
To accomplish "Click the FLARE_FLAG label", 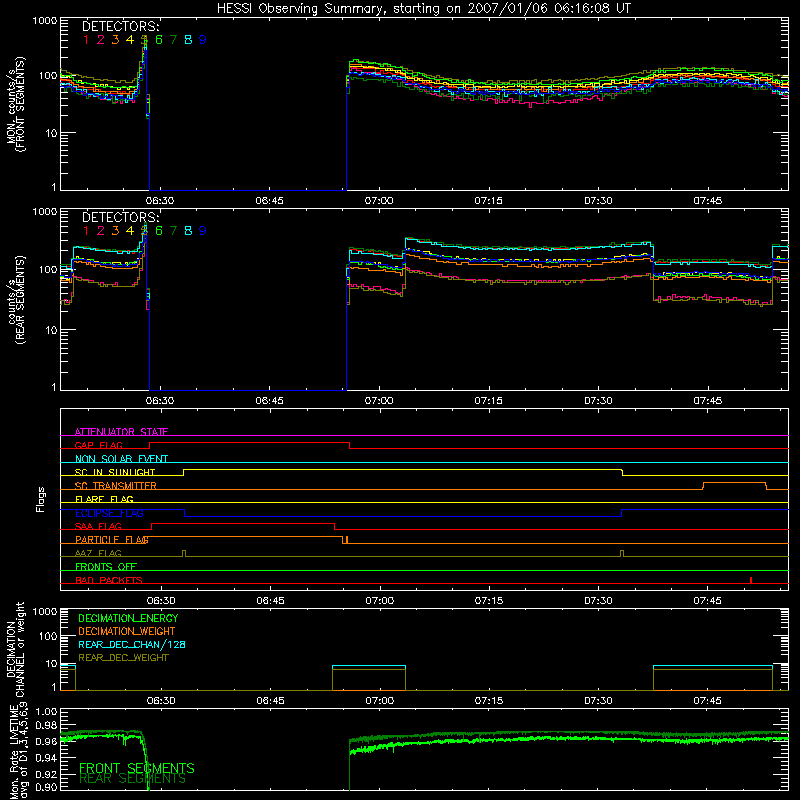I will coord(104,499).
